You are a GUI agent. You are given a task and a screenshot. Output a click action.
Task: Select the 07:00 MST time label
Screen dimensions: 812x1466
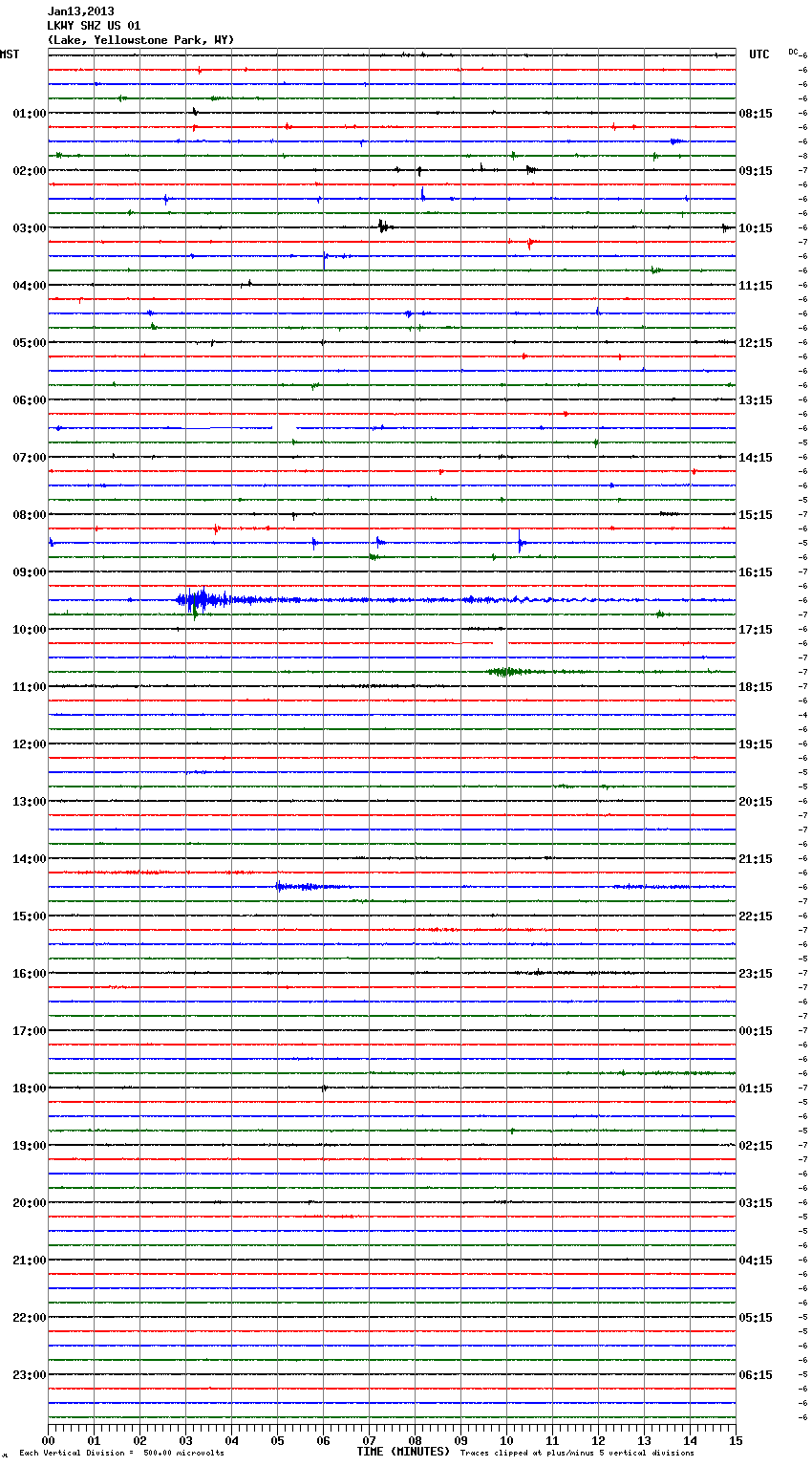[x=30, y=458]
